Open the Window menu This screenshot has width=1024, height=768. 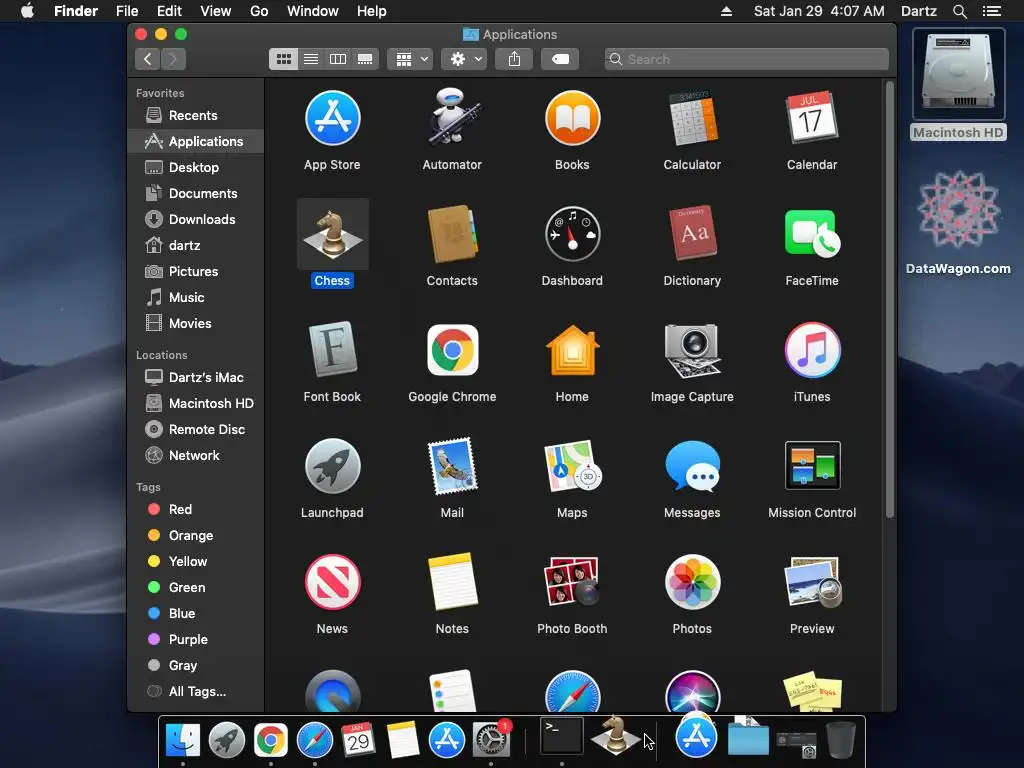(313, 11)
